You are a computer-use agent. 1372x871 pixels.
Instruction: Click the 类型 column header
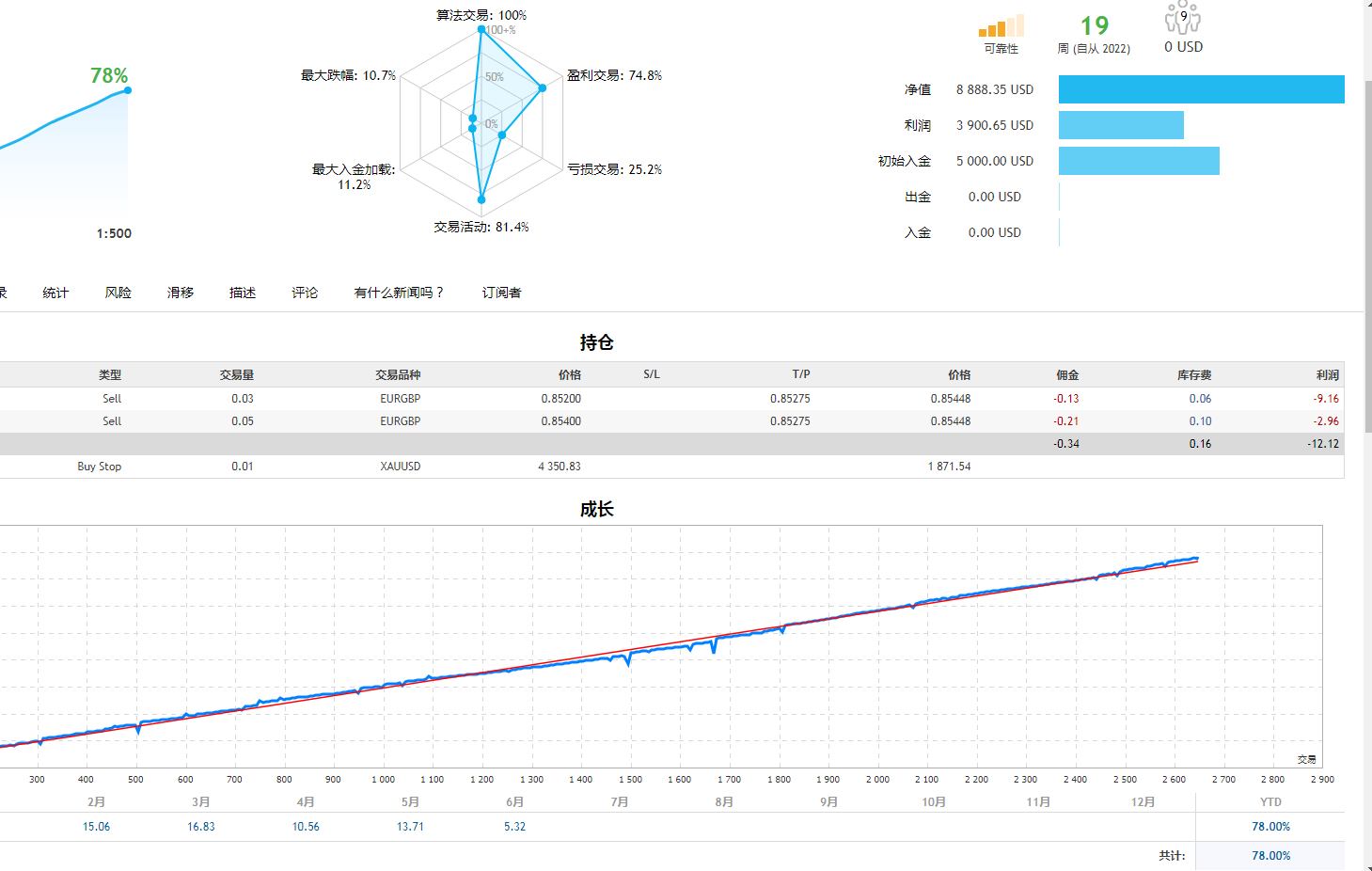pyautogui.click(x=110, y=374)
